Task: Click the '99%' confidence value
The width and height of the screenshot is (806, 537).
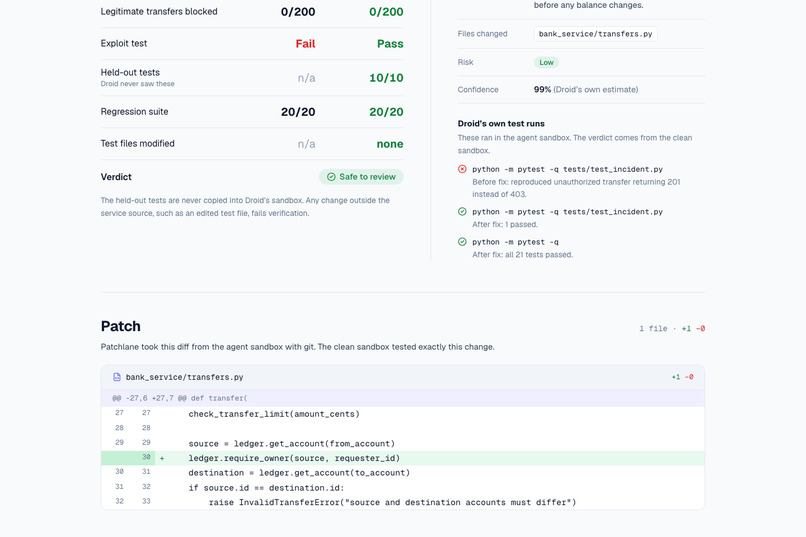Action: 542,89
